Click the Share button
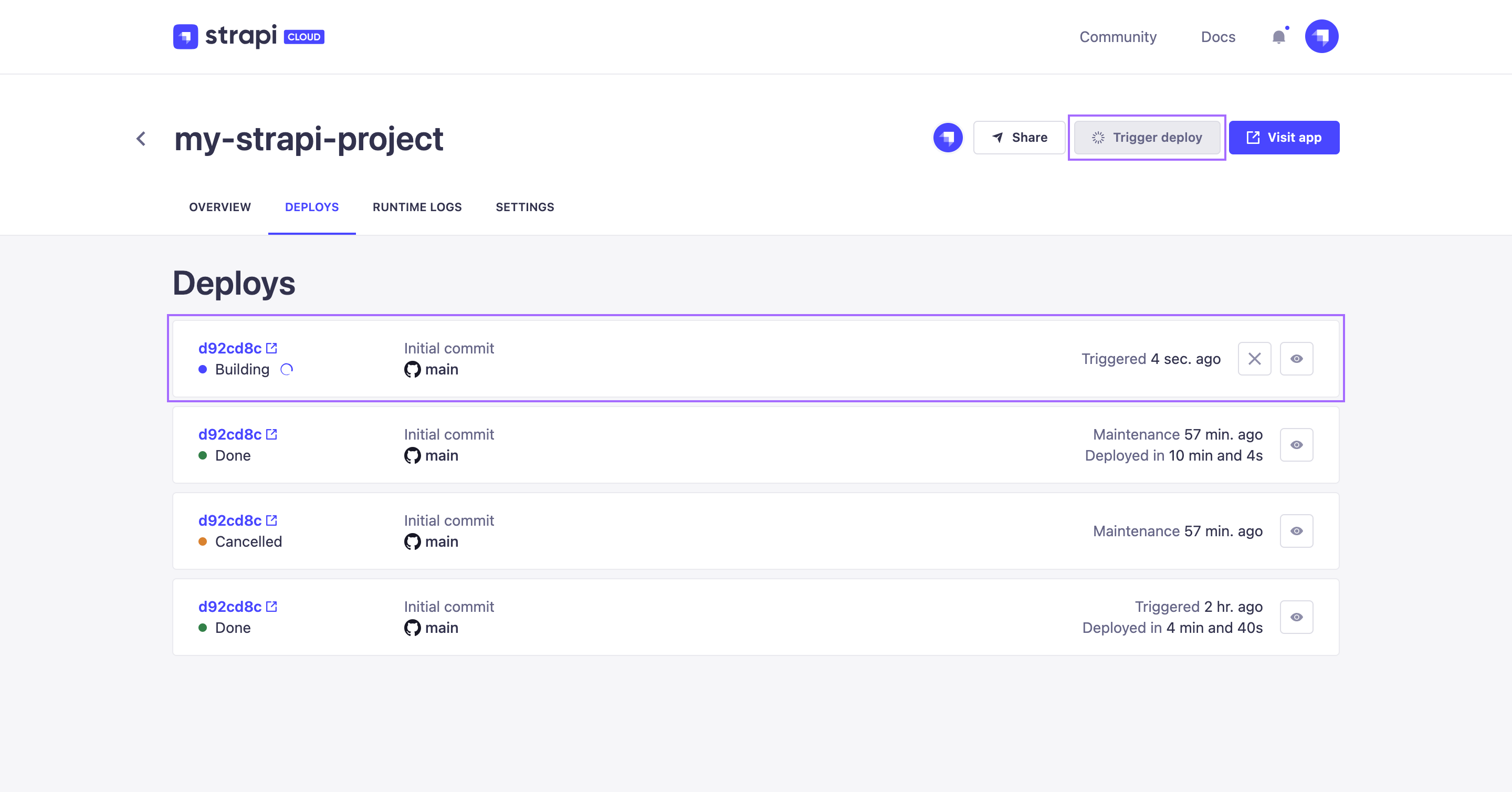1512x792 pixels. [x=1019, y=138]
